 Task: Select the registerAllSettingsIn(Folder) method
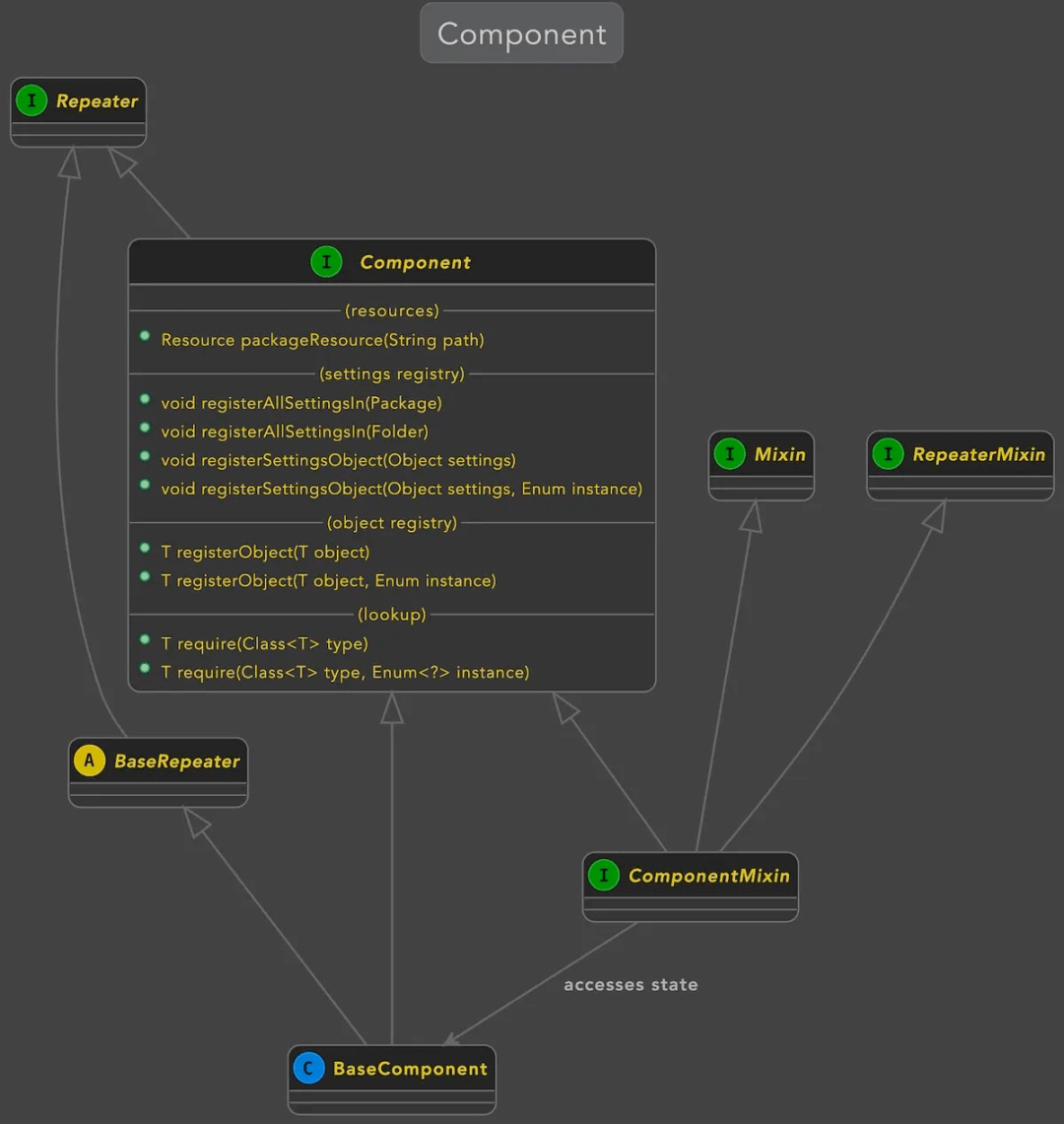pos(295,431)
